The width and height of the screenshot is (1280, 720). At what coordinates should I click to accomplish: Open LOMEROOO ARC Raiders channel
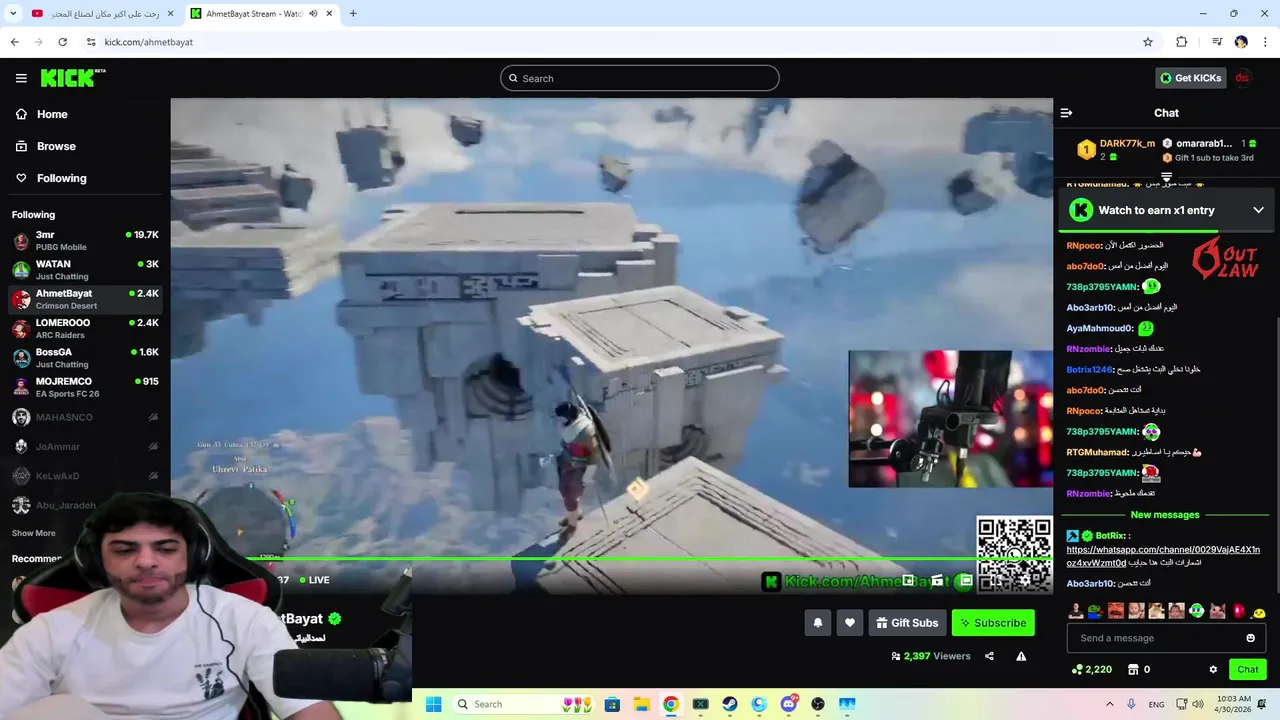[85, 328]
